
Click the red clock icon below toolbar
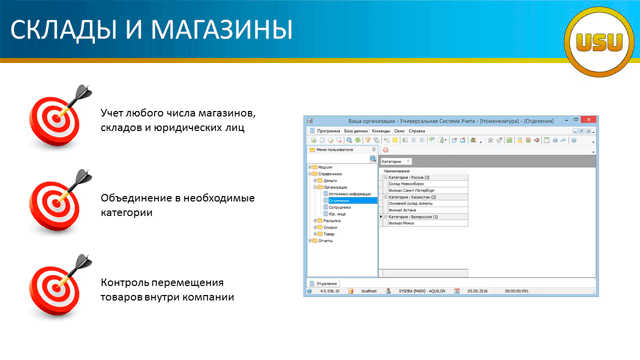pos(385,150)
